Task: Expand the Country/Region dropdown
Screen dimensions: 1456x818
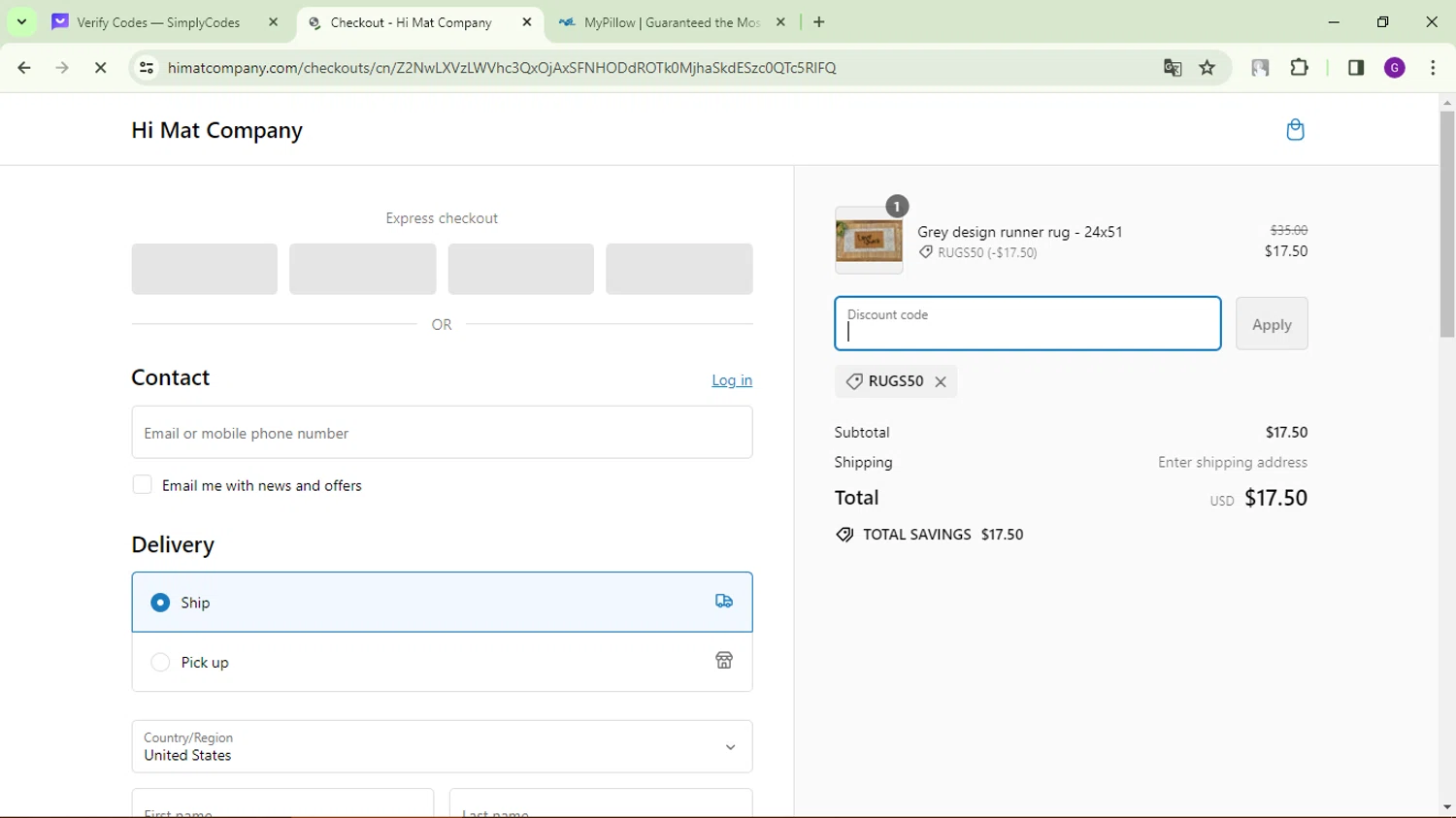Action: pyautogui.click(x=442, y=747)
